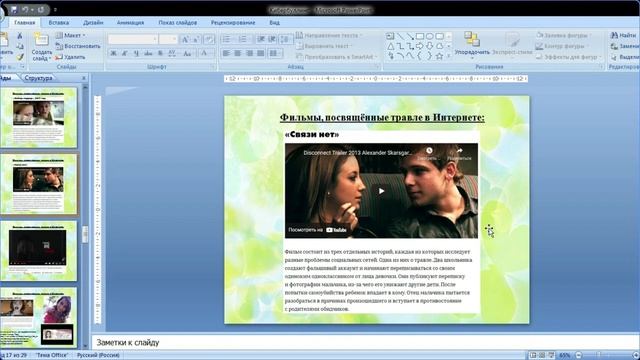Viewport: 640px width, 360px height.
Task: Select the oval shape in gallery
Action: tap(429, 36)
